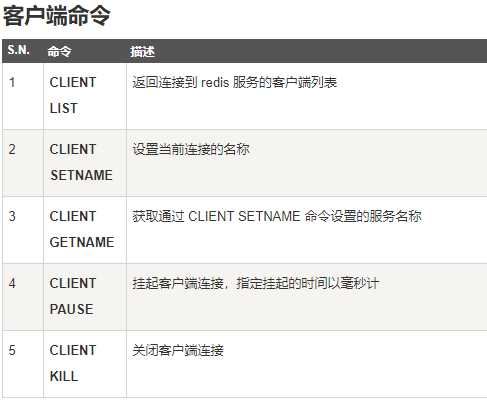Click the 客户端命令 page heading
This screenshot has width=487, height=400.
click(57, 16)
